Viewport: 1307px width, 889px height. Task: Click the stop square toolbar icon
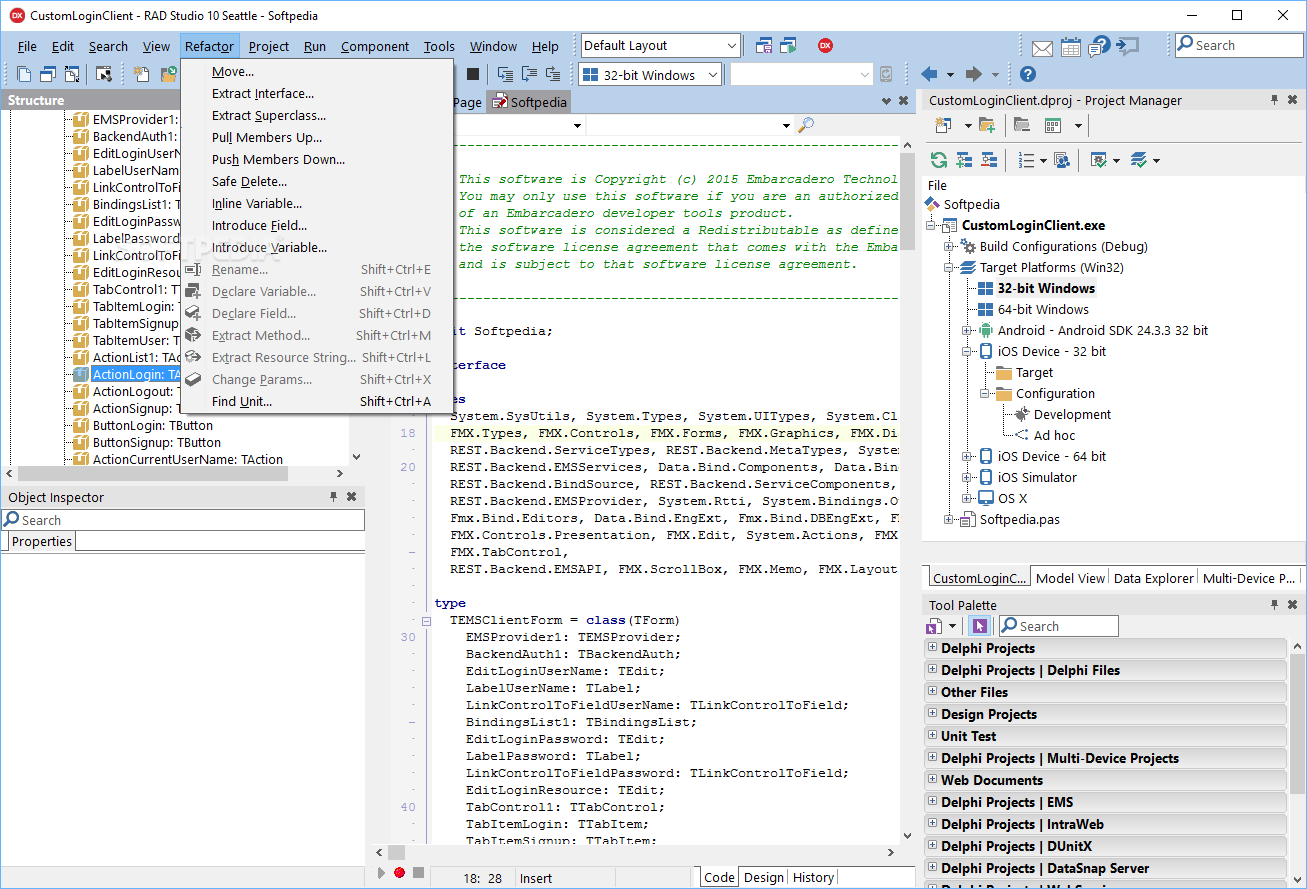[x=473, y=74]
